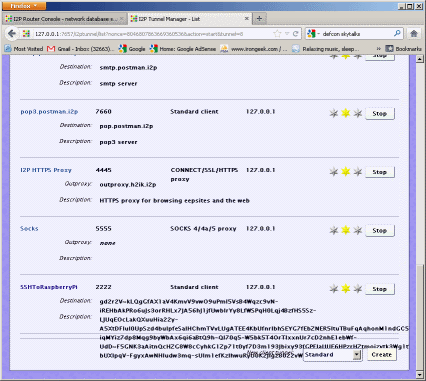Show more bookmarks with chevron
This screenshot has height=381, width=426.
378,49
